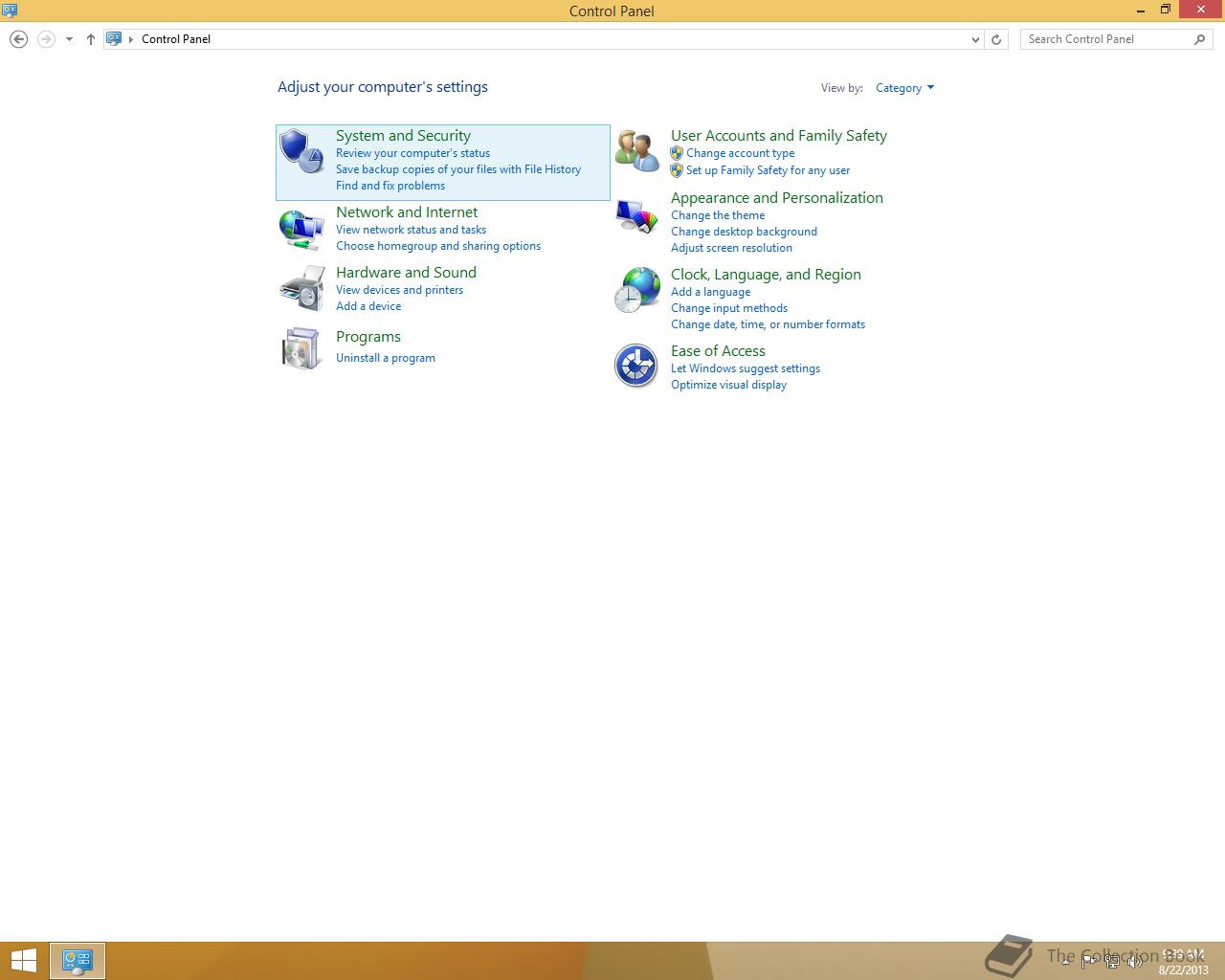The image size is (1225, 980).
Task: Expand the breadcrumb arrow before Control Panel
Action: pyautogui.click(x=131, y=39)
